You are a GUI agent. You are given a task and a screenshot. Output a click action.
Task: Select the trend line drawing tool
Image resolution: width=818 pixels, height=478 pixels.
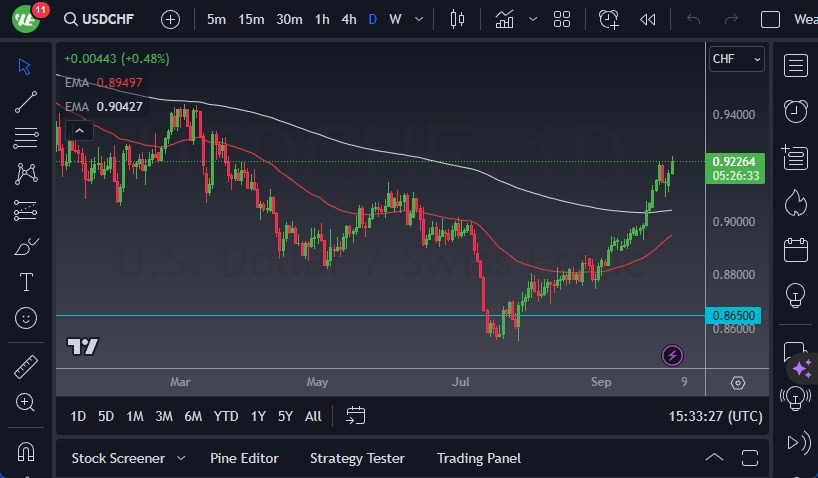[26, 101]
